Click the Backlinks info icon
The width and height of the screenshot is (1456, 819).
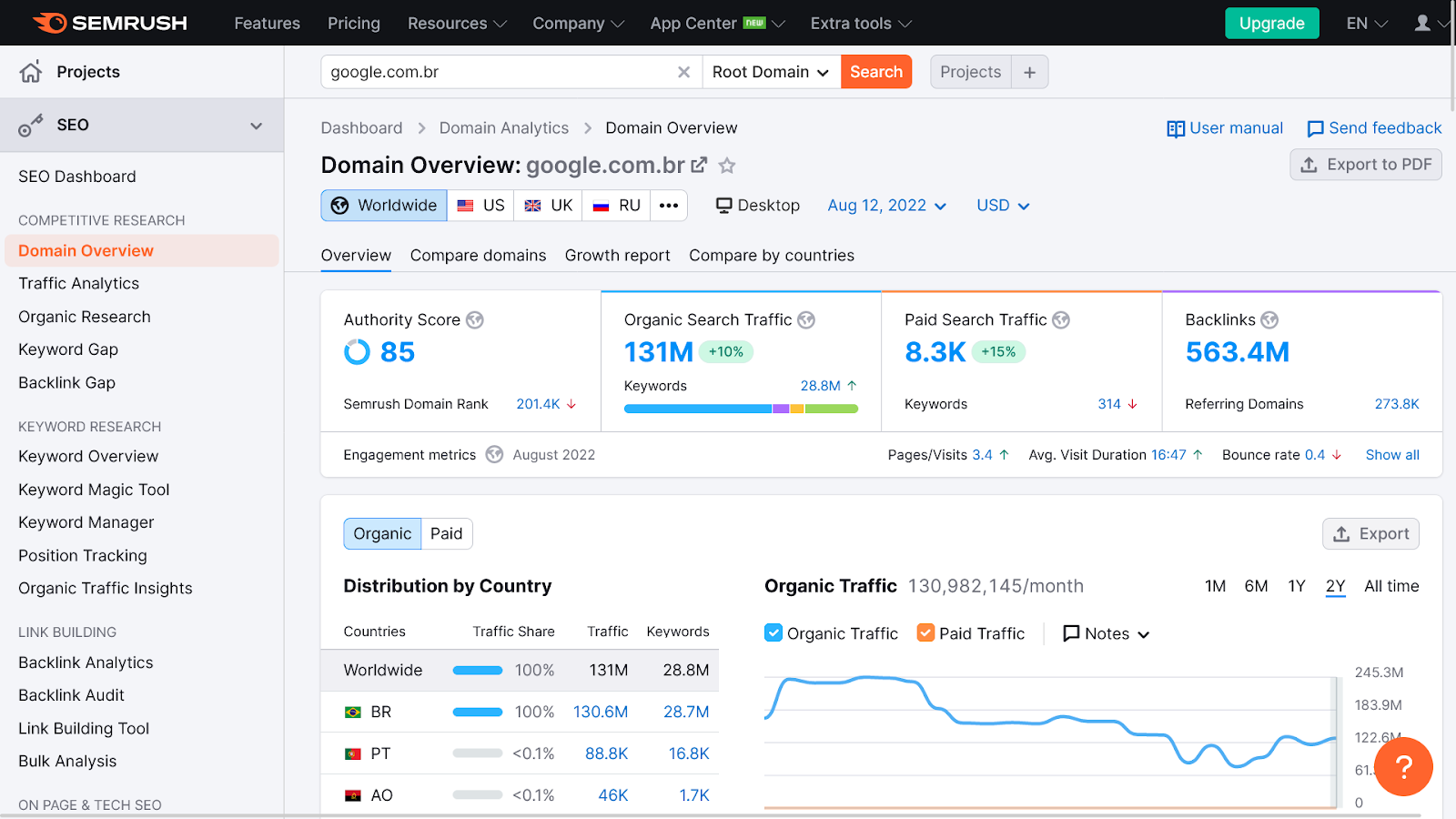[1269, 320]
